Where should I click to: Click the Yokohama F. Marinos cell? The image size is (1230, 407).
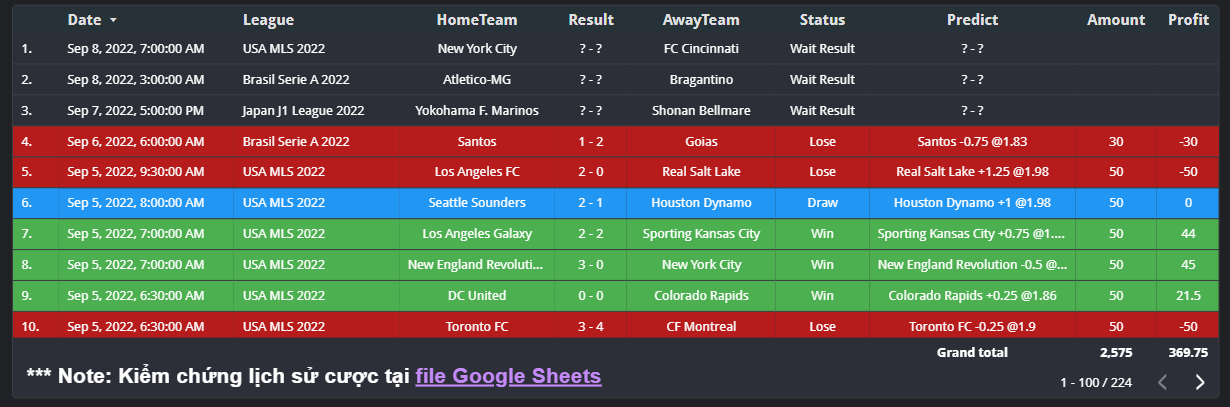[x=476, y=110]
